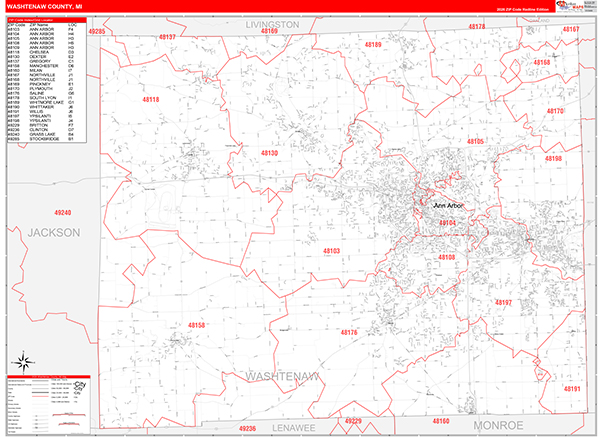Click the LIVINGSTON county label
Screen dimensions: 600x437
(272, 24)
